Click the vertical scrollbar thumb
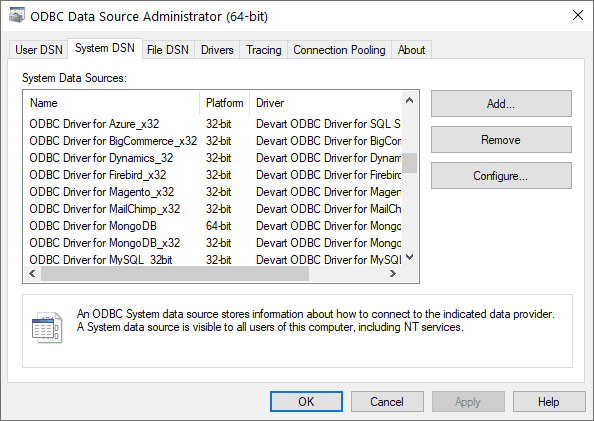Viewport: 594px width, 421px height. click(x=410, y=163)
